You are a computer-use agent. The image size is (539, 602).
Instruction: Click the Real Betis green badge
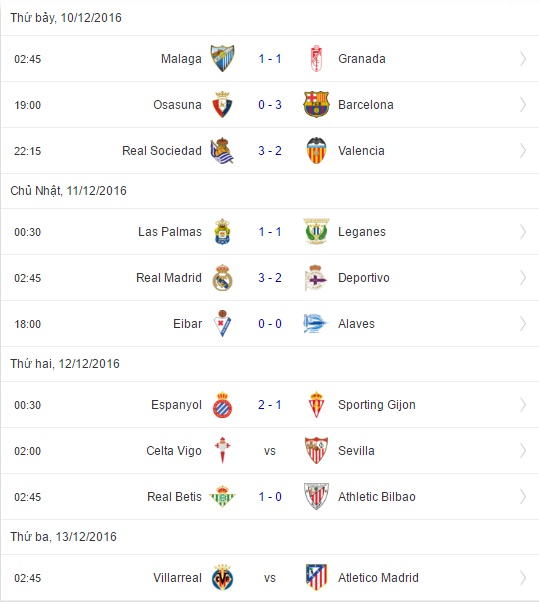[x=222, y=496]
